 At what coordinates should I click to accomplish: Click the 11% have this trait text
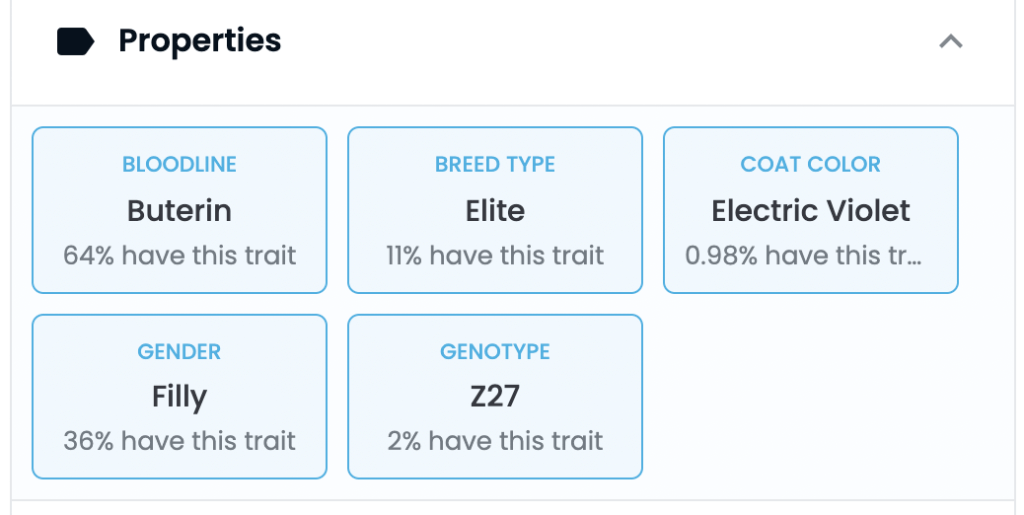click(495, 255)
